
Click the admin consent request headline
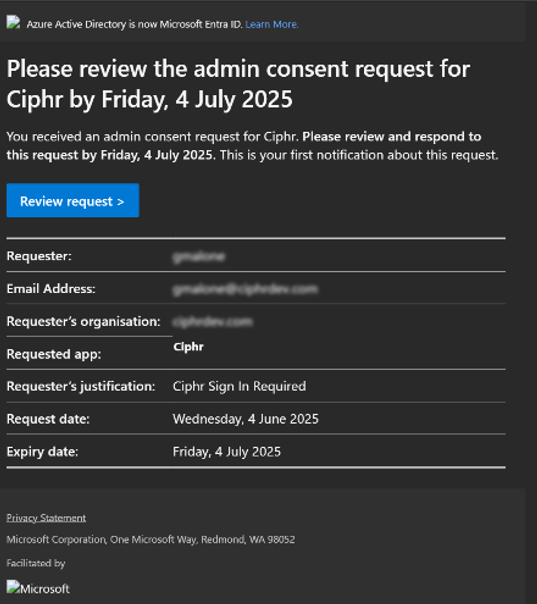click(238, 84)
